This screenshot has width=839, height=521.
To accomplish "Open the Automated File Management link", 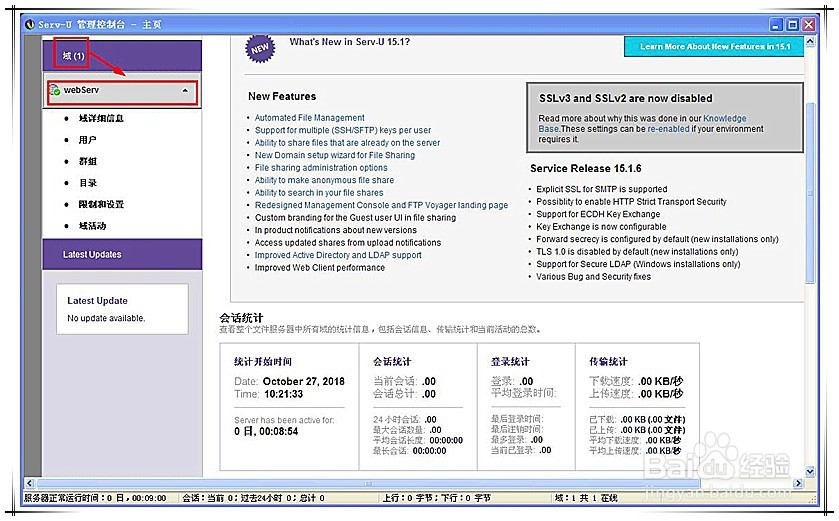I will [309, 118].
